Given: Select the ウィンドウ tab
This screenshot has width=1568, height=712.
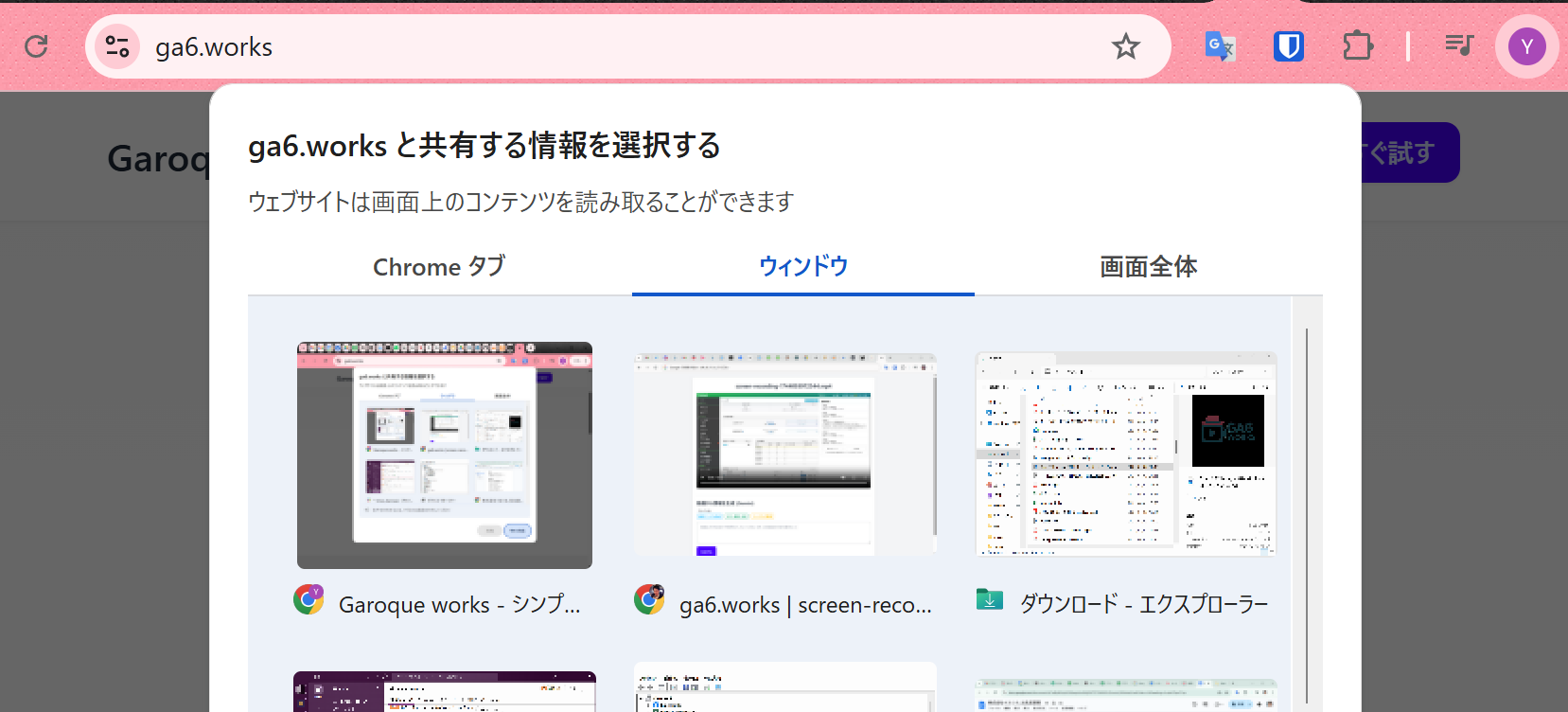Looking at the screenshot, I should 802,267.
